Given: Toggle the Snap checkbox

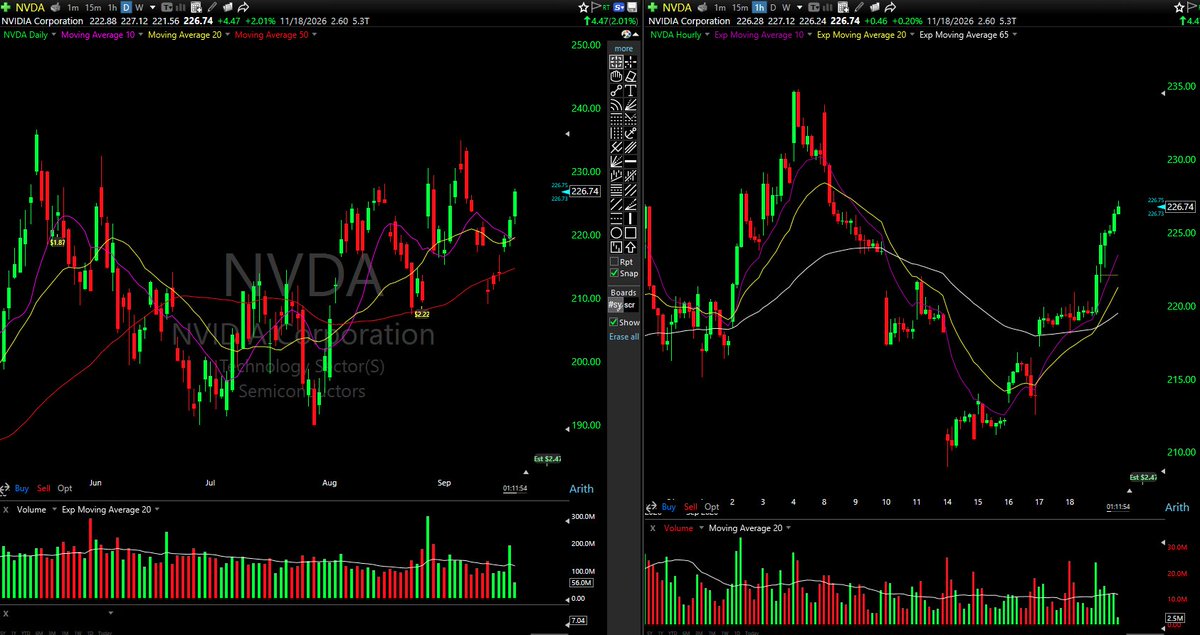Looking at the screenshot, I should coord(614,273).
